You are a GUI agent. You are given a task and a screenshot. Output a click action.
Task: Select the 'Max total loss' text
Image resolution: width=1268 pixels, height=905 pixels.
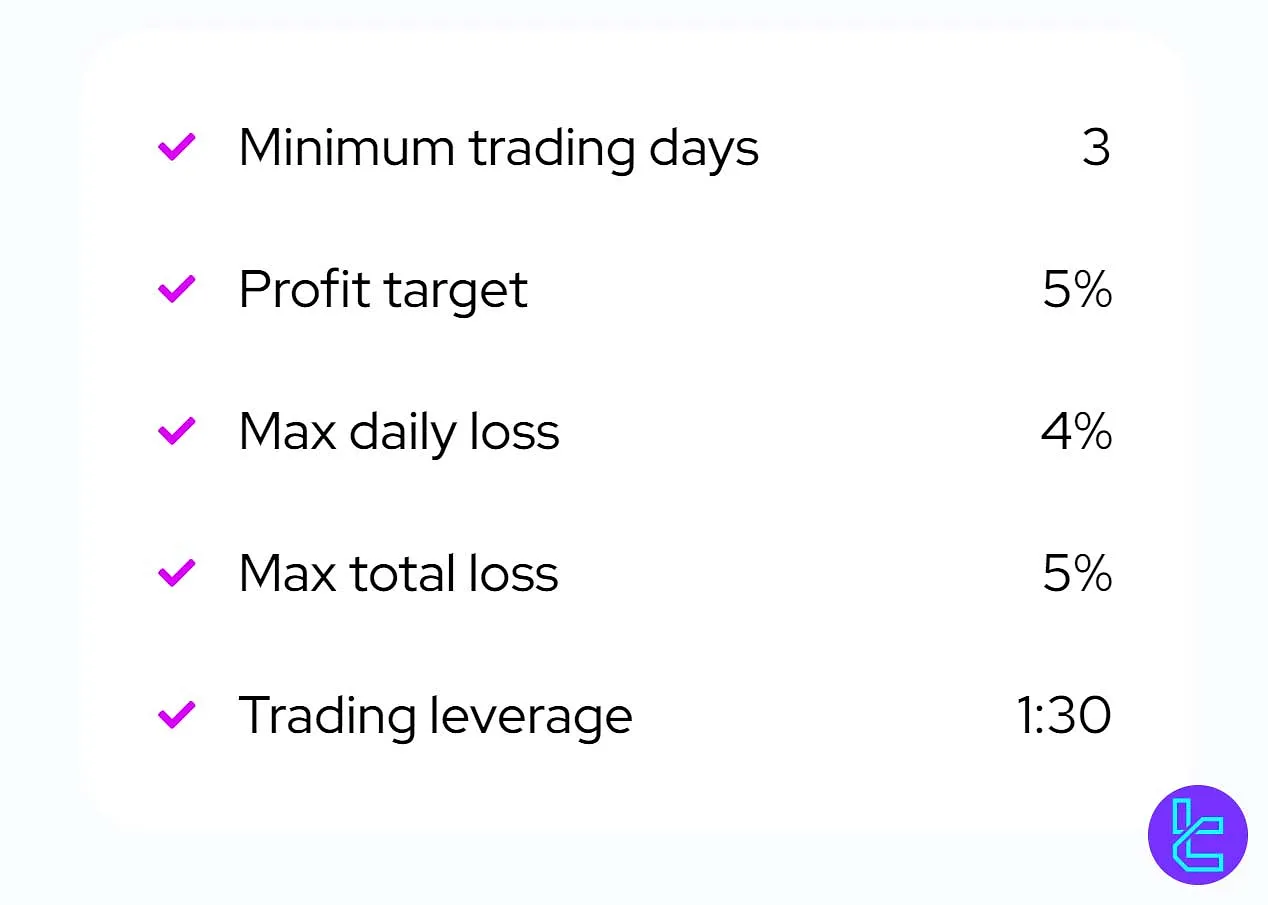pos(398,574)
